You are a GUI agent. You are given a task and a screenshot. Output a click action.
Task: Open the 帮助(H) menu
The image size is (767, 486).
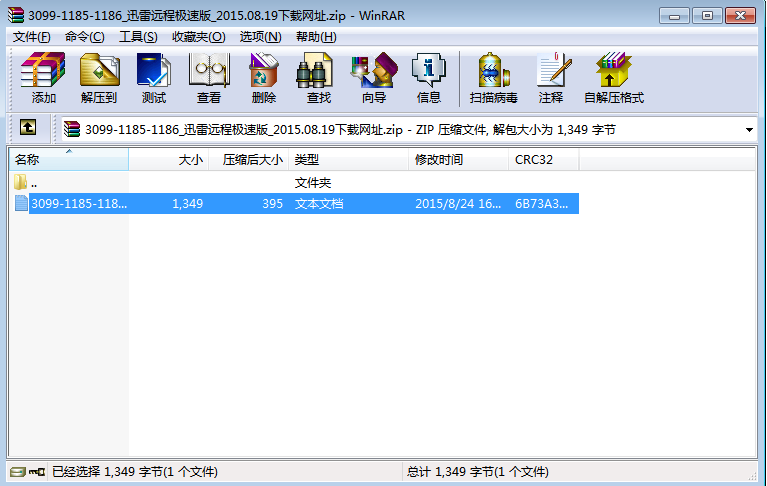(316, 37)
